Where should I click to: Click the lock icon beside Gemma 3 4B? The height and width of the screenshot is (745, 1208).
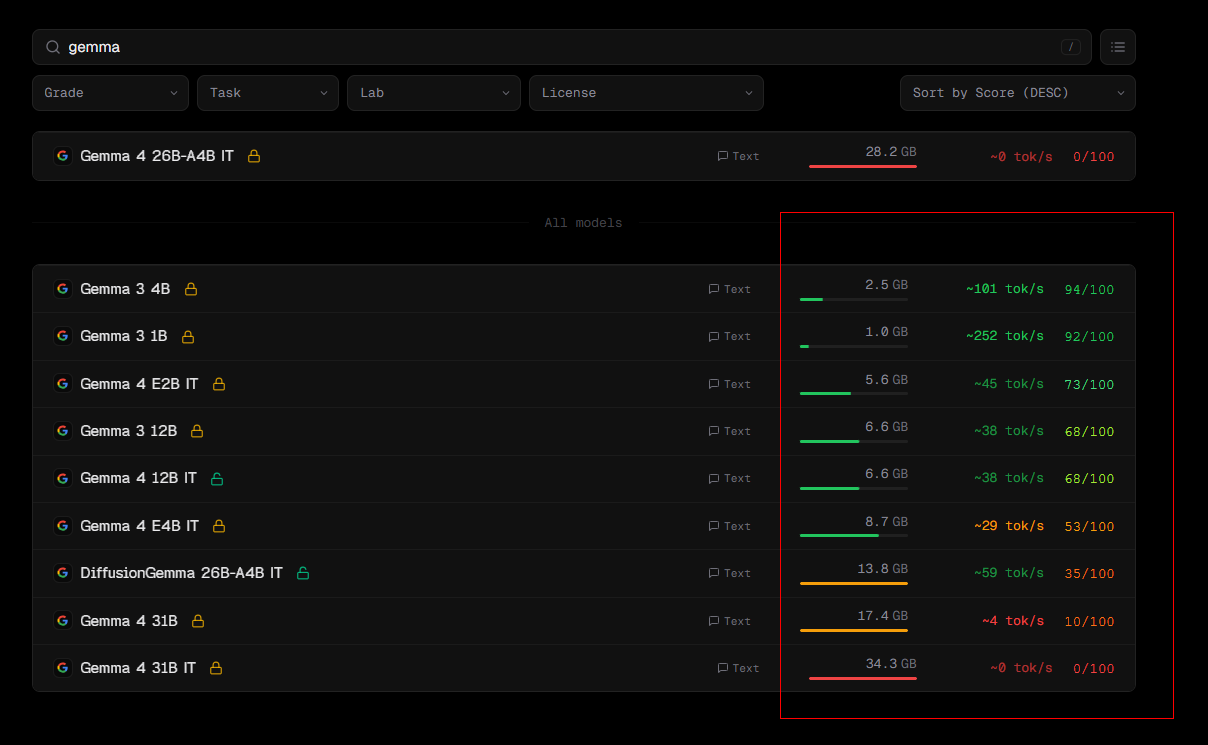191,289
